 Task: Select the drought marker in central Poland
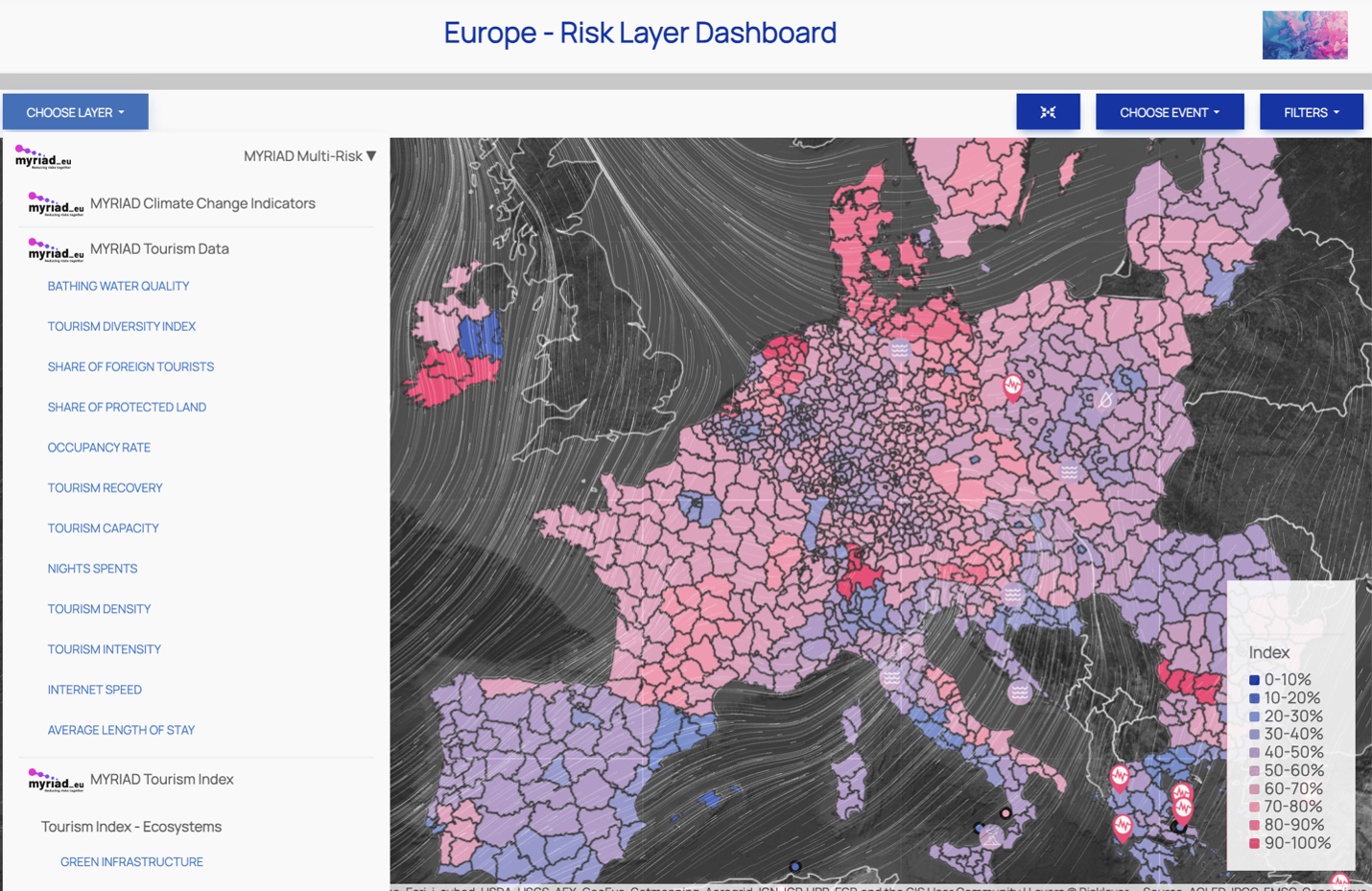pos(1104,400)
